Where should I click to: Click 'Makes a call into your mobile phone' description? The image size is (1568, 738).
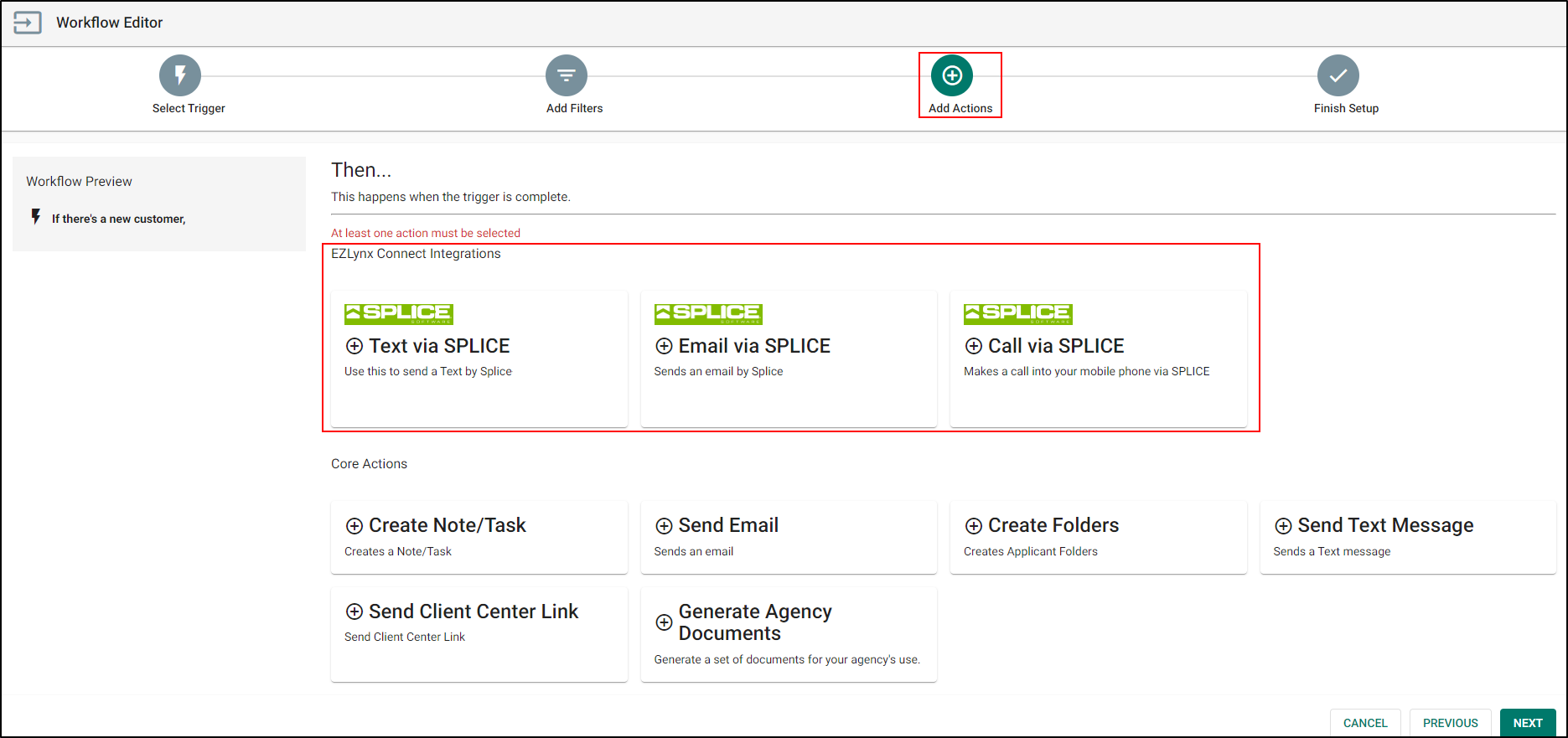pyautogui.click(x=1087, y=371)
